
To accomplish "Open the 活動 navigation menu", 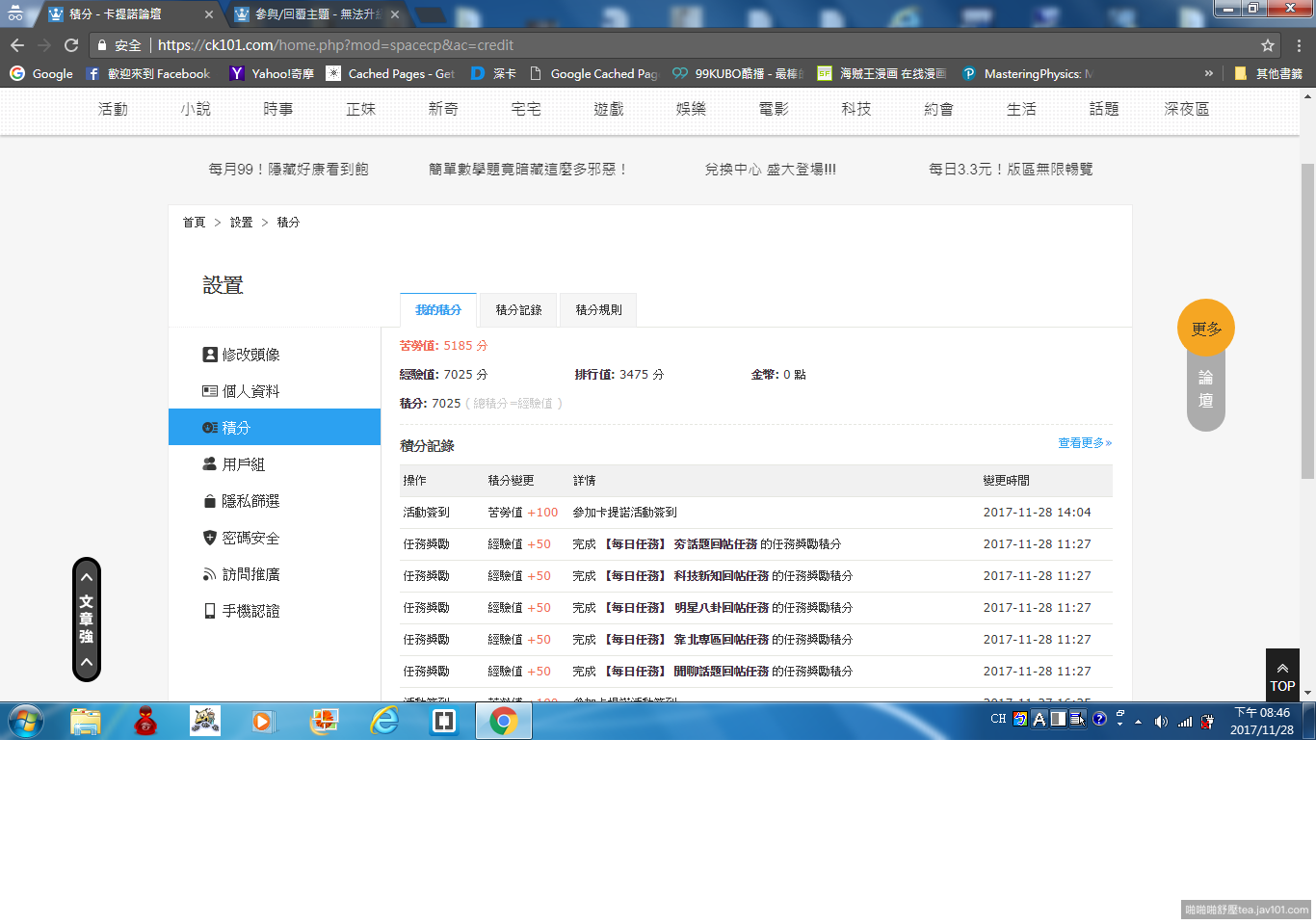I will 113,109.
